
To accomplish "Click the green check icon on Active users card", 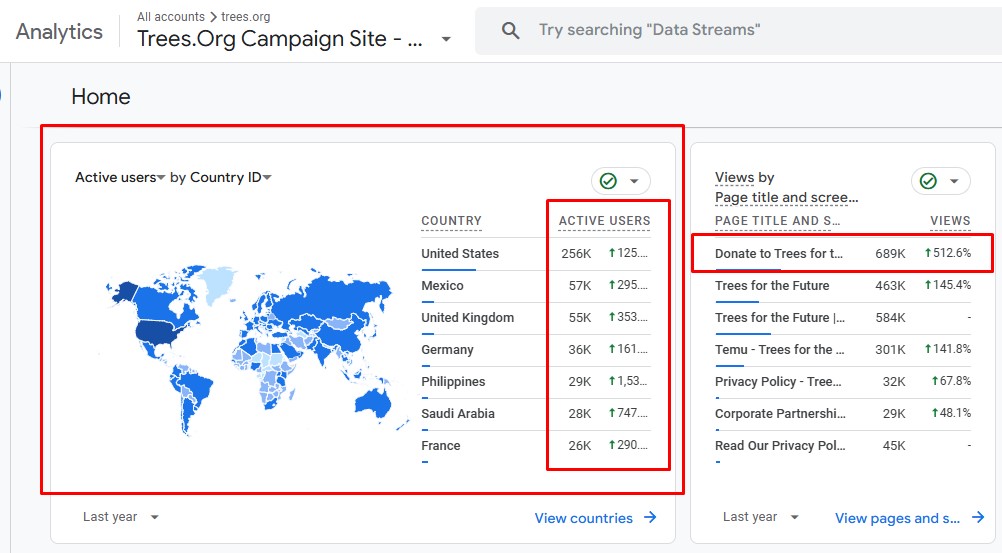I will click(608, 181).
